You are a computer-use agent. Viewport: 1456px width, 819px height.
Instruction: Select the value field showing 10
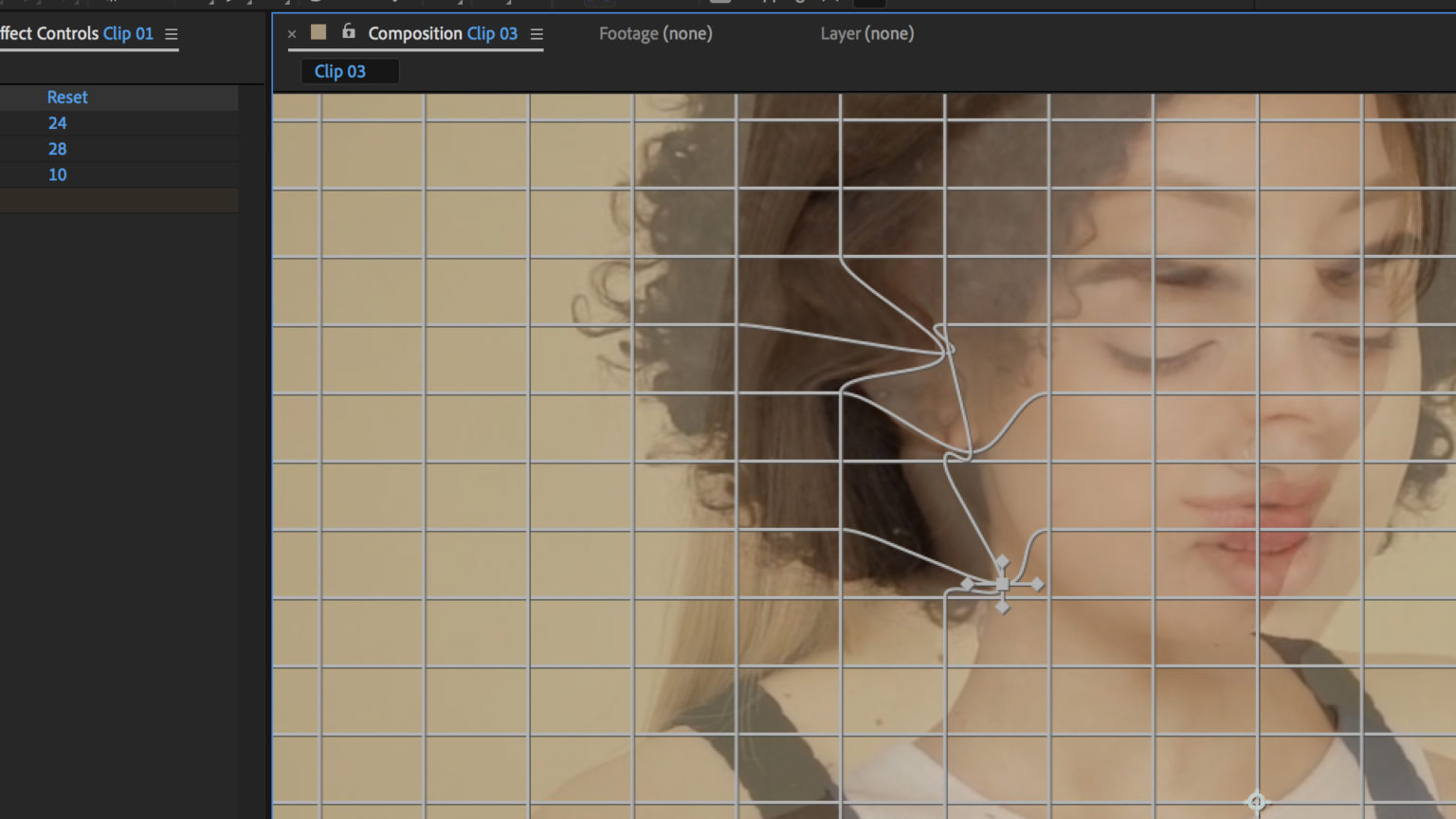[58, 174]
